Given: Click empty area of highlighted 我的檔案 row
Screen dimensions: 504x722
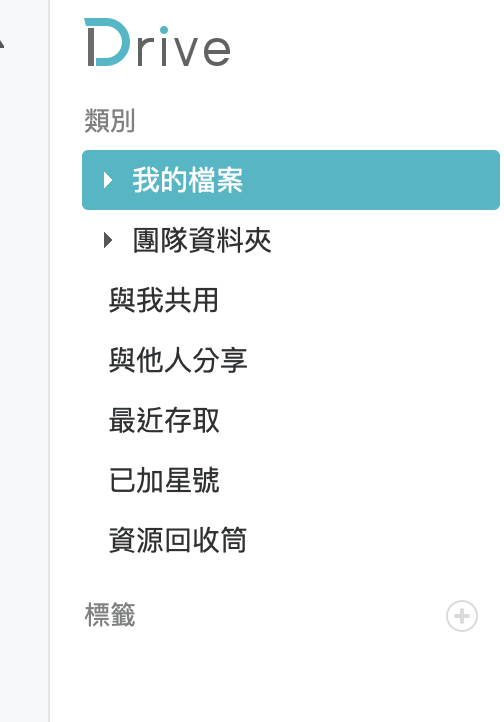Looking at the screenshot, I should (368, 180).
